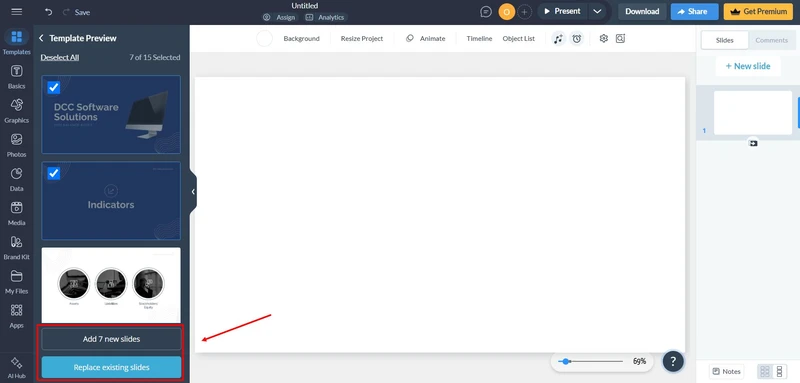The width and height of the screenshot is (800, 383).
Task: Click Replace existing slides button
Action: 111,367
